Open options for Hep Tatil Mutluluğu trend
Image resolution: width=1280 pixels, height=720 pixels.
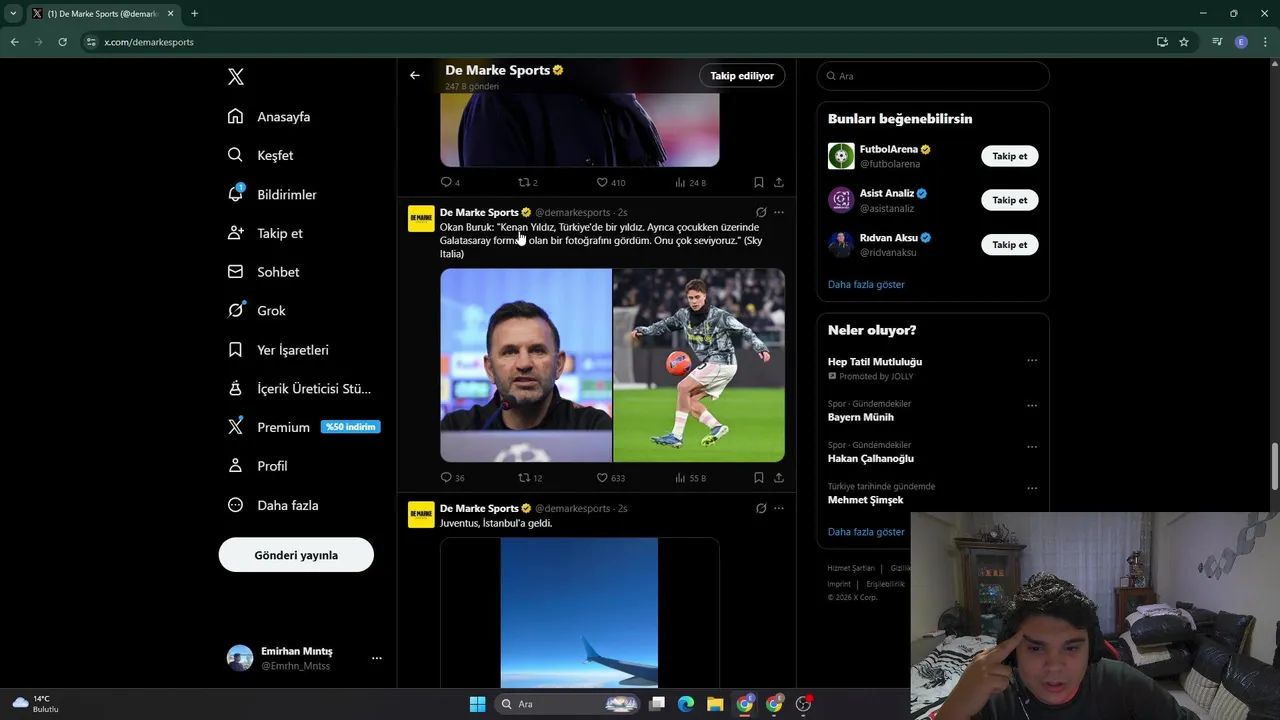(x=1032, y=361)
